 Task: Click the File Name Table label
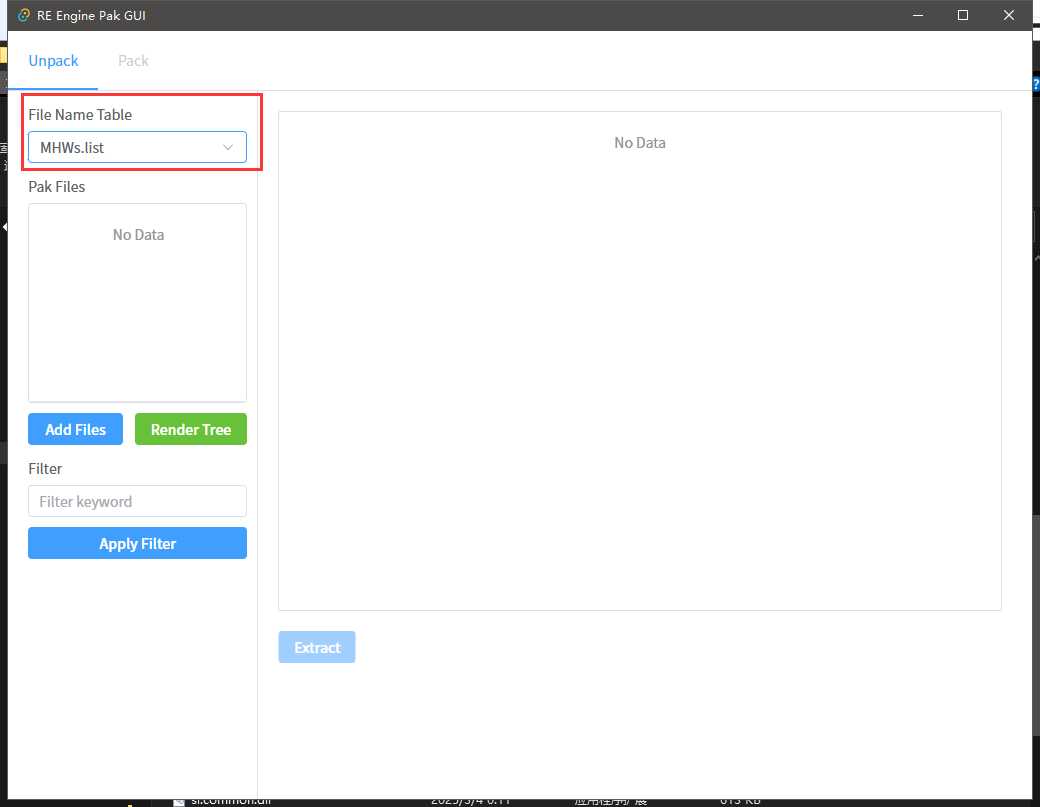coord(80,115)
